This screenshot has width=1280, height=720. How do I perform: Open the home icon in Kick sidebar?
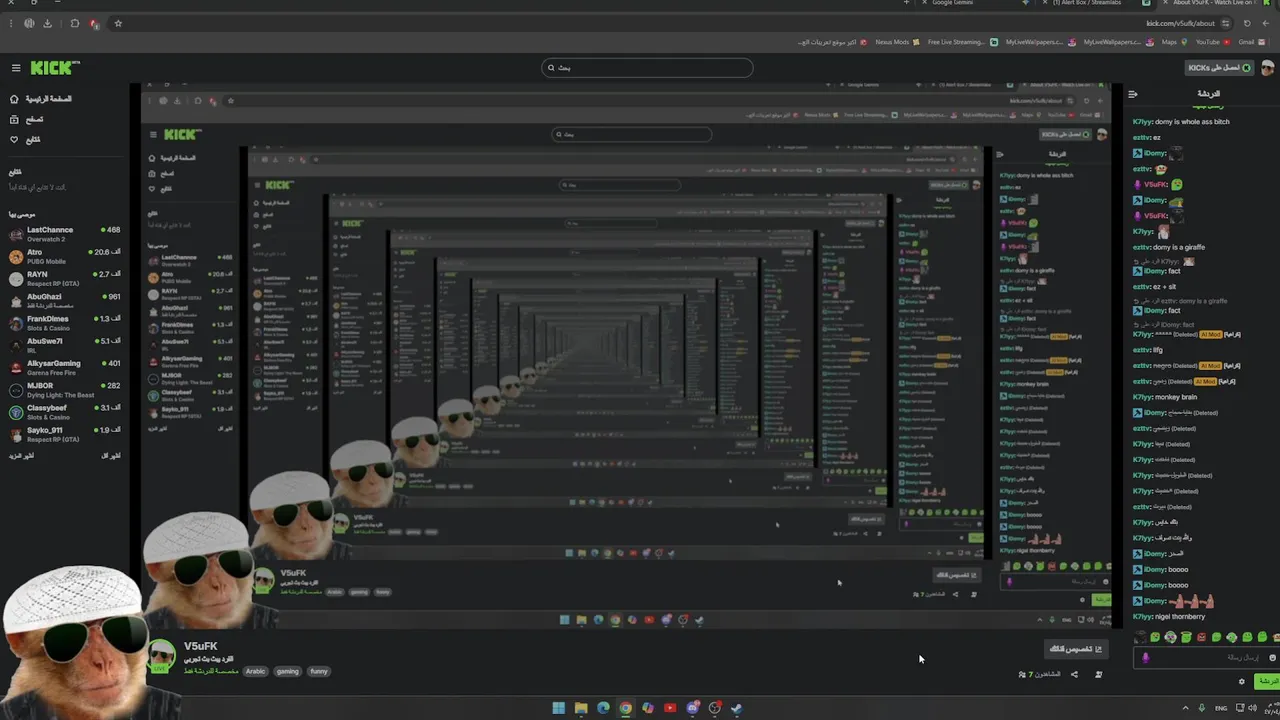[x=14, y=99]
